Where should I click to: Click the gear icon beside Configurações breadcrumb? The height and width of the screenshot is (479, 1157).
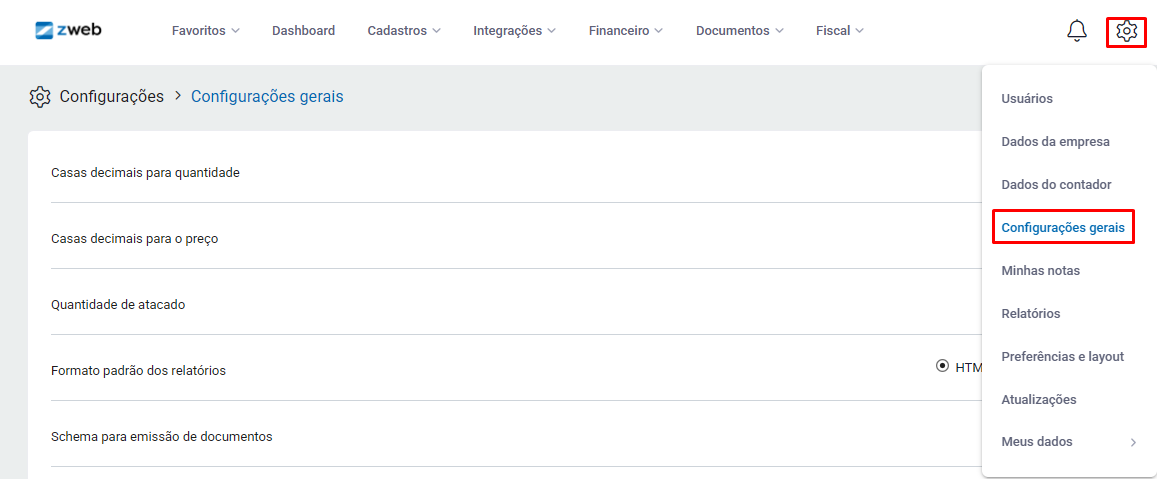tap(40, 97)
